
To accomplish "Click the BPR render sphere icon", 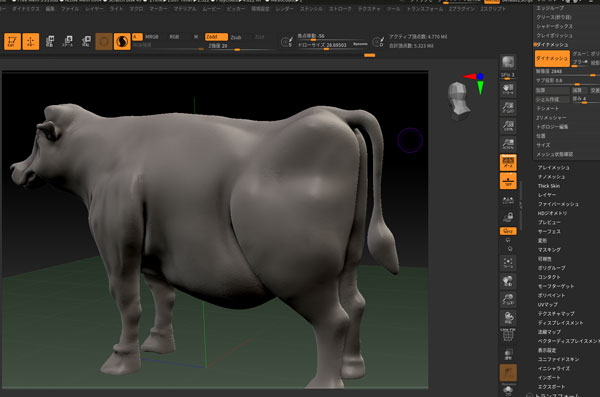I will 508,62.
